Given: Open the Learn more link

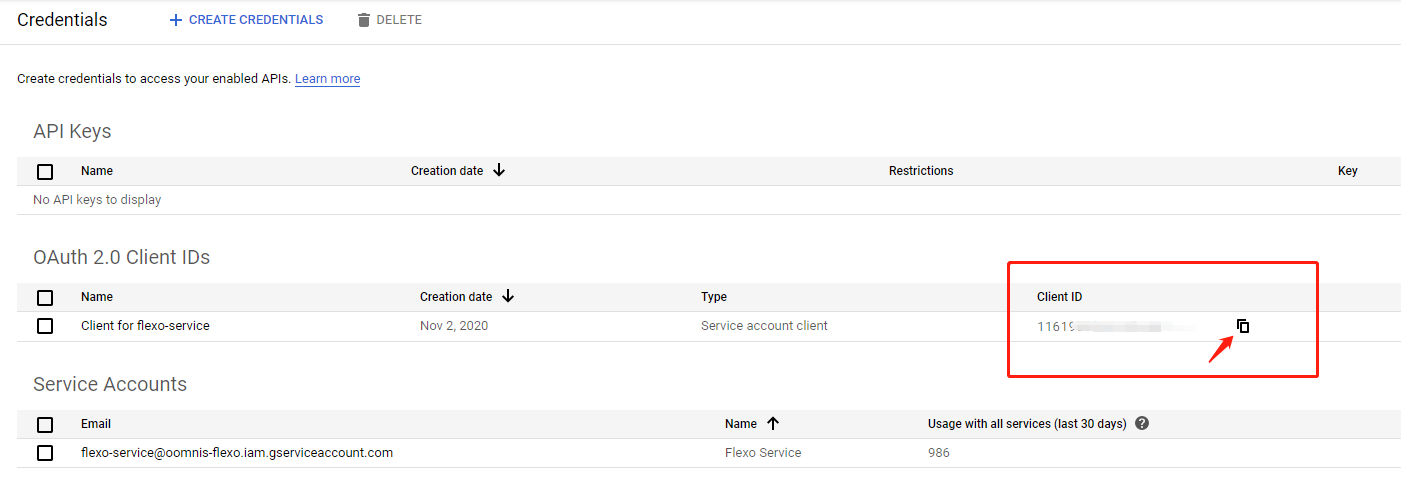Looking at the screenshot, I should click(x=327, y=79).
